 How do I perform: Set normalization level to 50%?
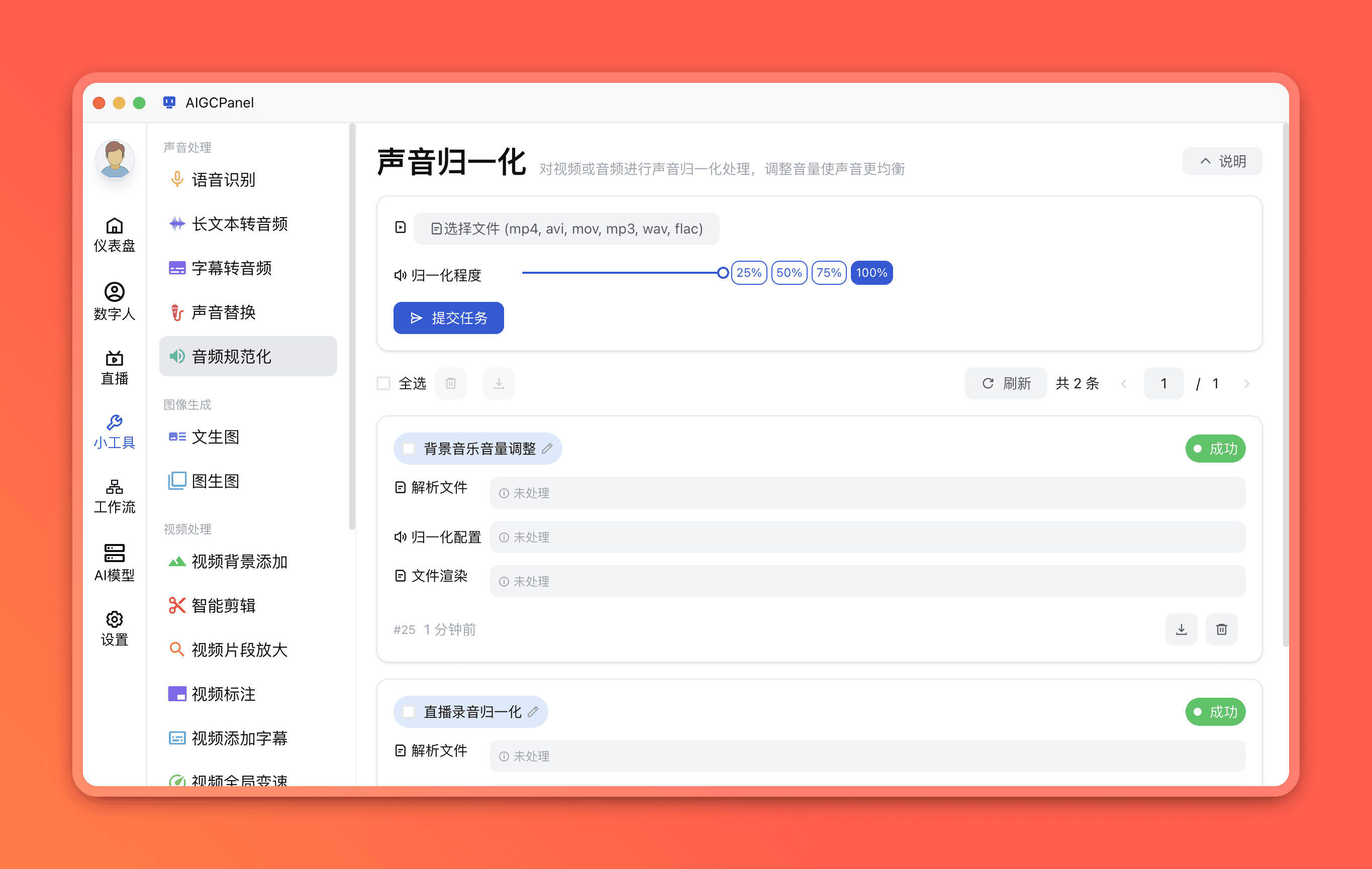789,273
